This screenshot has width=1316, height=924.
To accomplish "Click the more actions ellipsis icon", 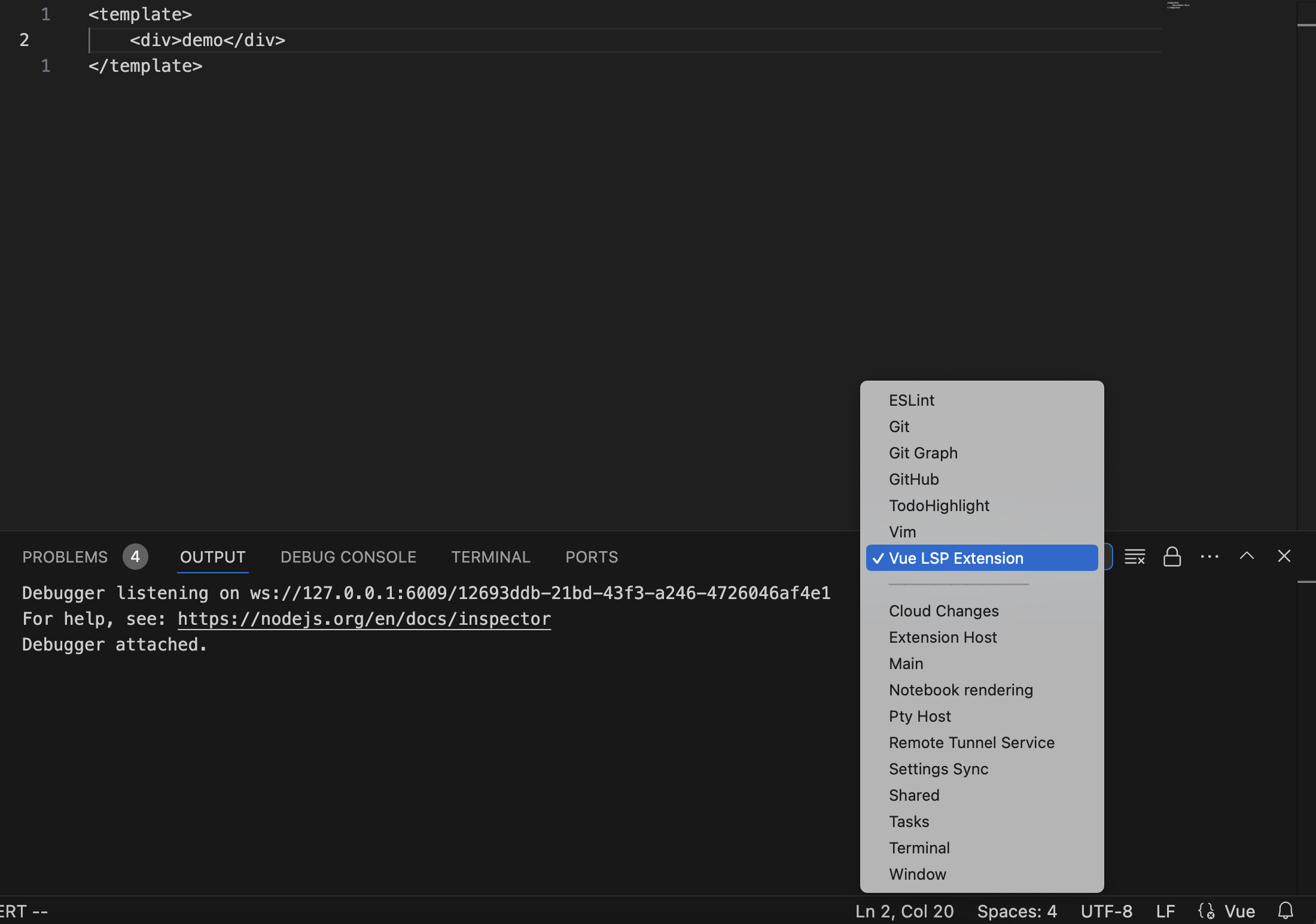I will [x=1208, y=556].
